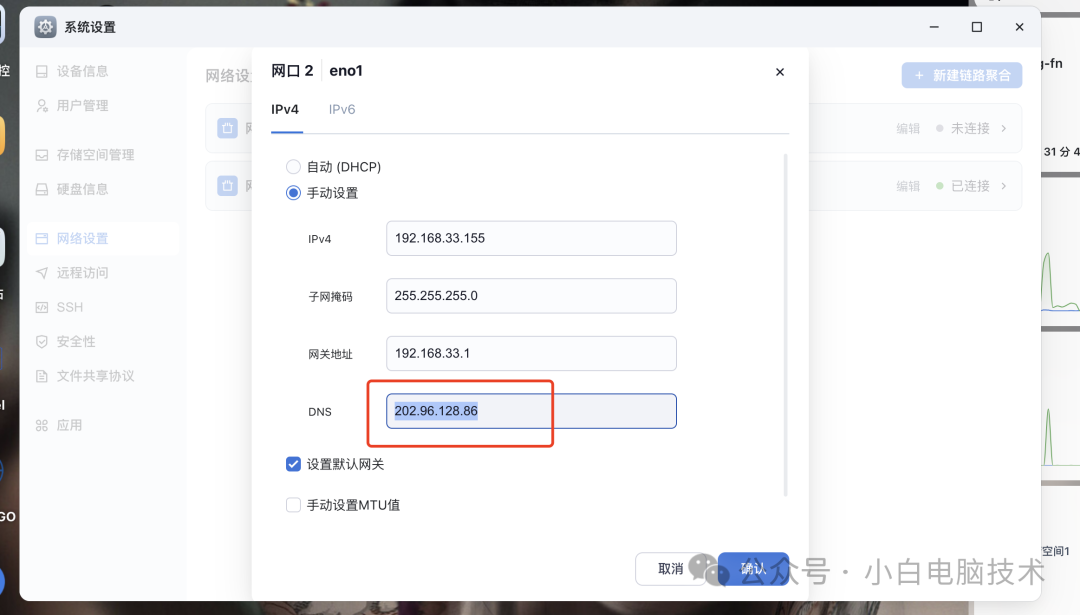Click inside the DNS input field
This screenshot has width=1080, height=615.
point(530,410)
